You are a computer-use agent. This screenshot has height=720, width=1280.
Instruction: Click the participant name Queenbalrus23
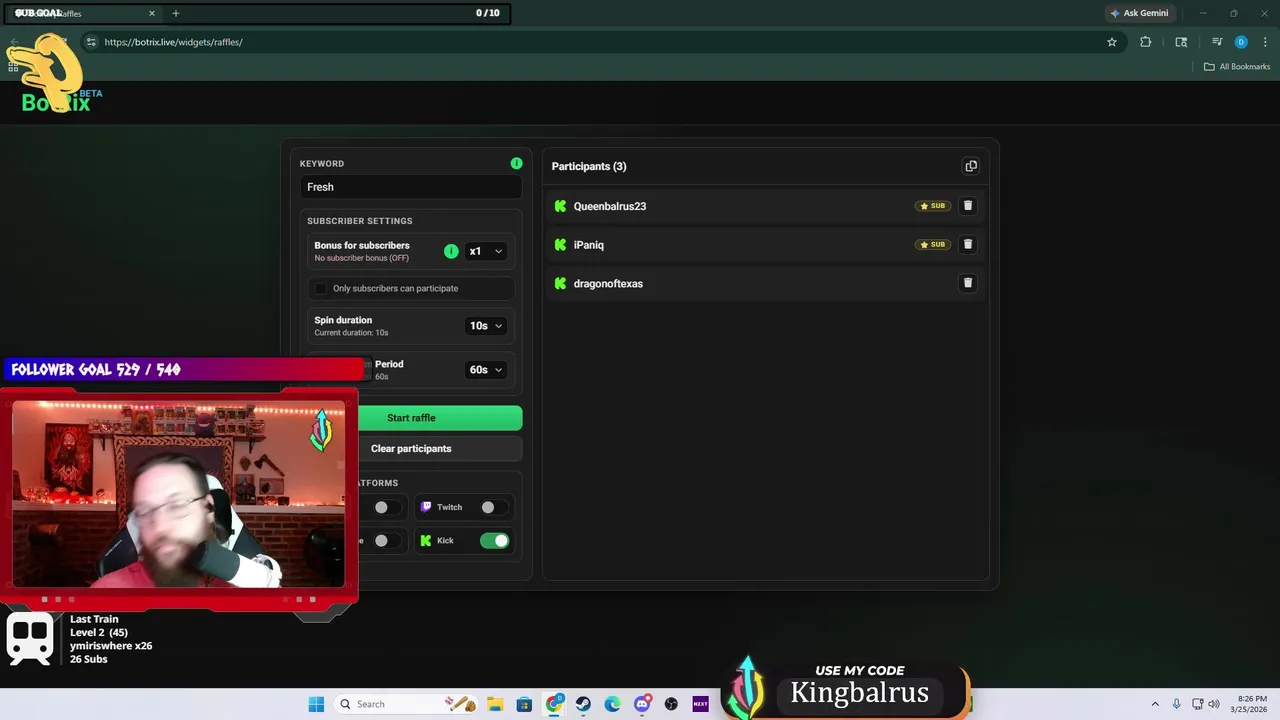point(610,206)
